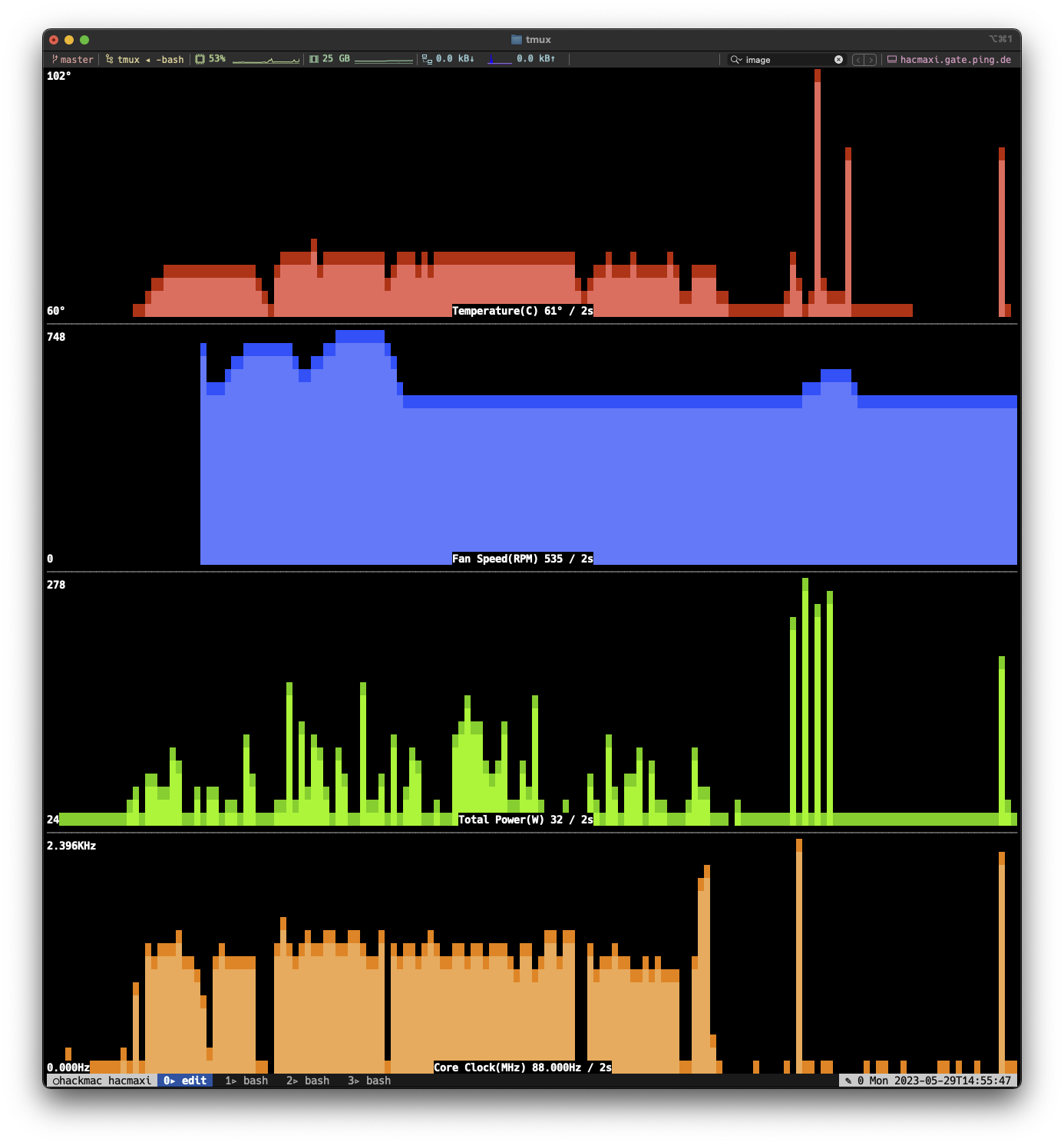This screenshot has height=1145, width=1064.
Task: Click the Temperature(C) 61° / 2s label
Action: 523,311
